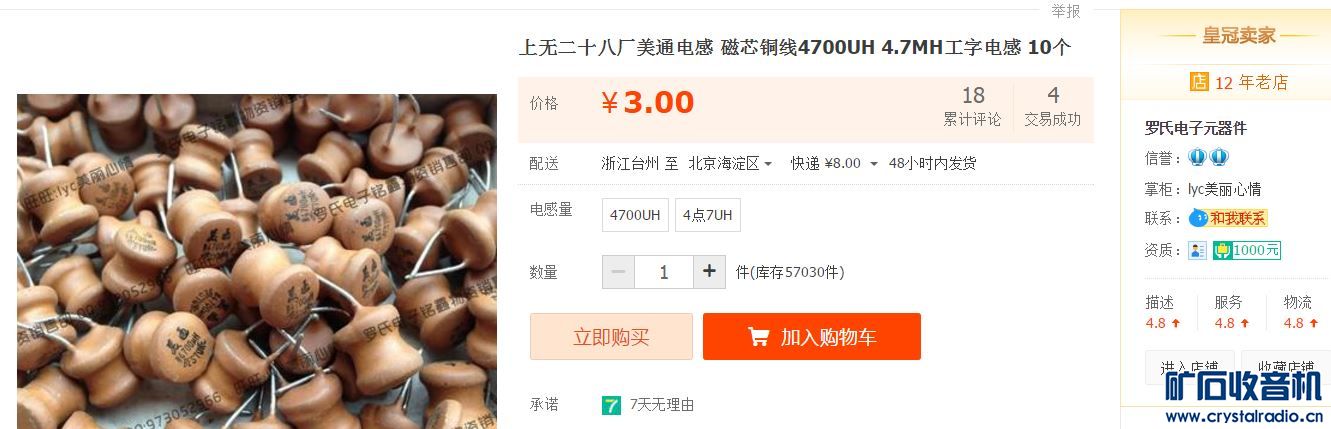1331x429 pixels.
Task: Open the 罗氏电子元器件 shop name link
Action: (1196, 128)
